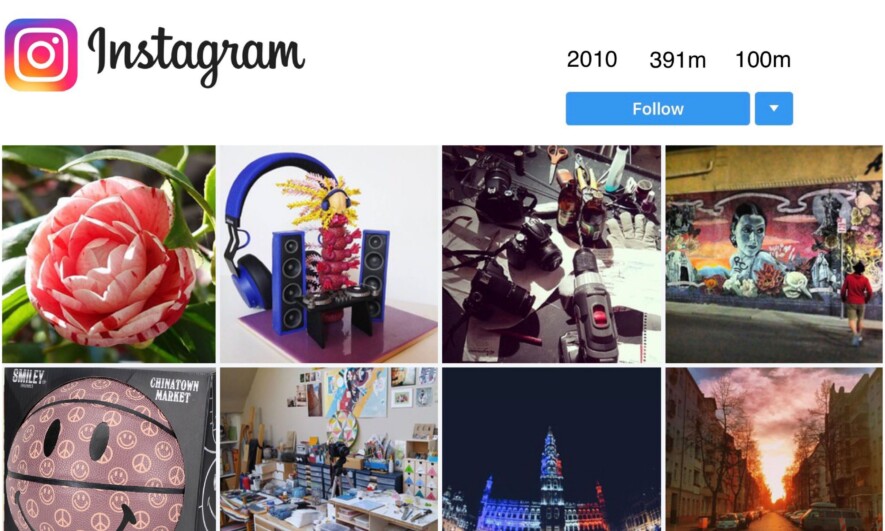
Task: Click the 2010 posts count
Action: point(592,59)
